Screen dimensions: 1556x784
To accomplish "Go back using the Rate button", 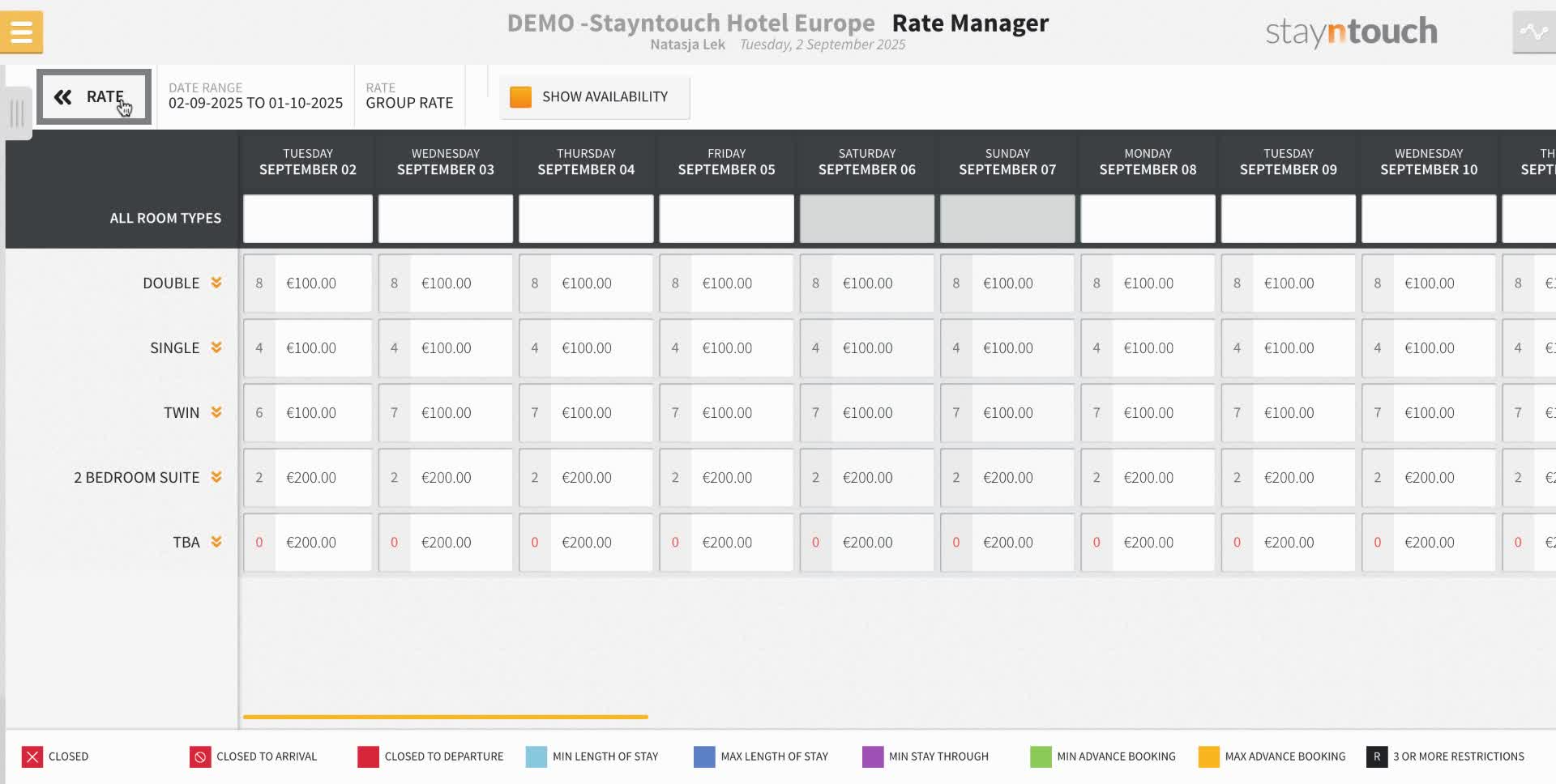I will click(x=94, y=97).
